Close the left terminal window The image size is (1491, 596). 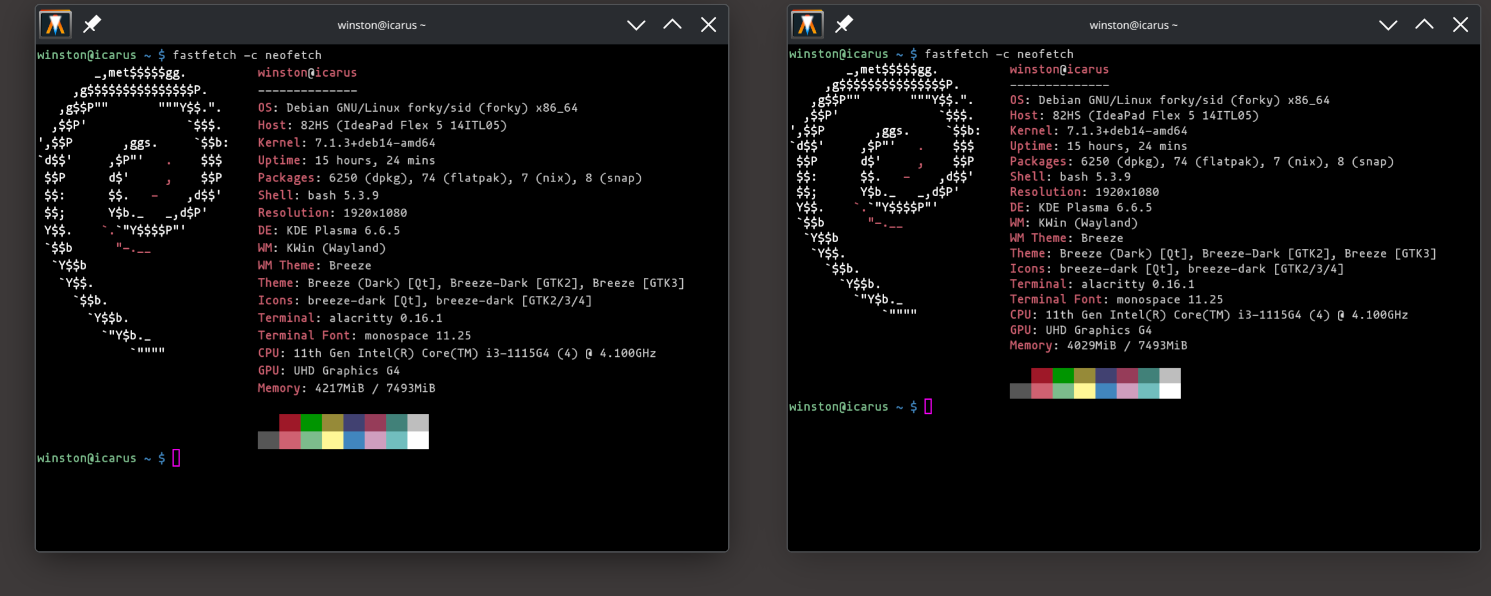coord(709,25)
